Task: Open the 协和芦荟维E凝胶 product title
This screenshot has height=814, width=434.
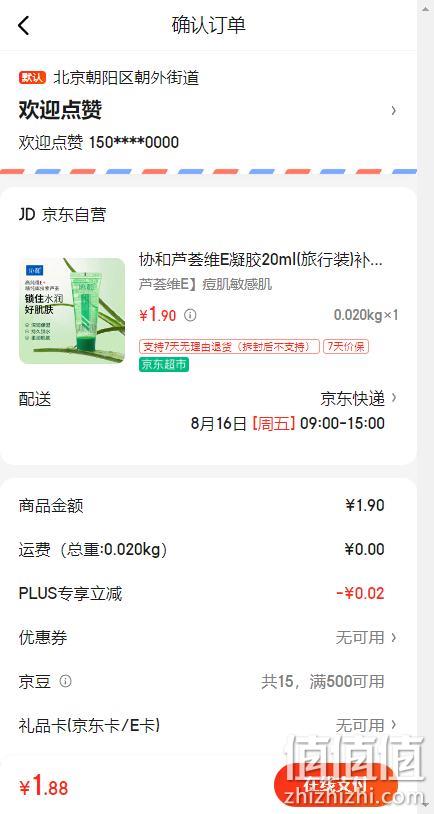Action: 261,260
